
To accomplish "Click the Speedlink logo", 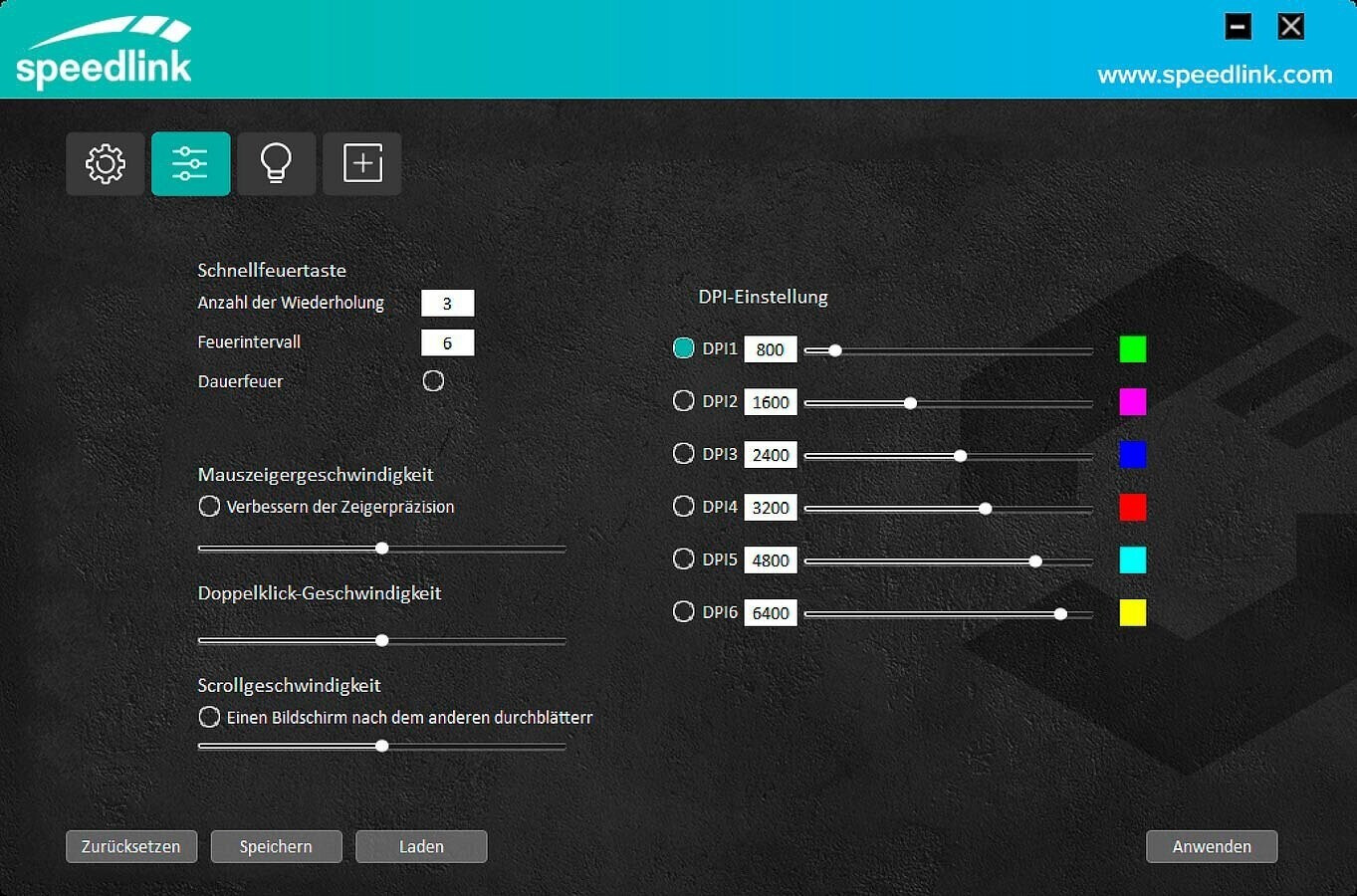I will click(x=104, y=52).
